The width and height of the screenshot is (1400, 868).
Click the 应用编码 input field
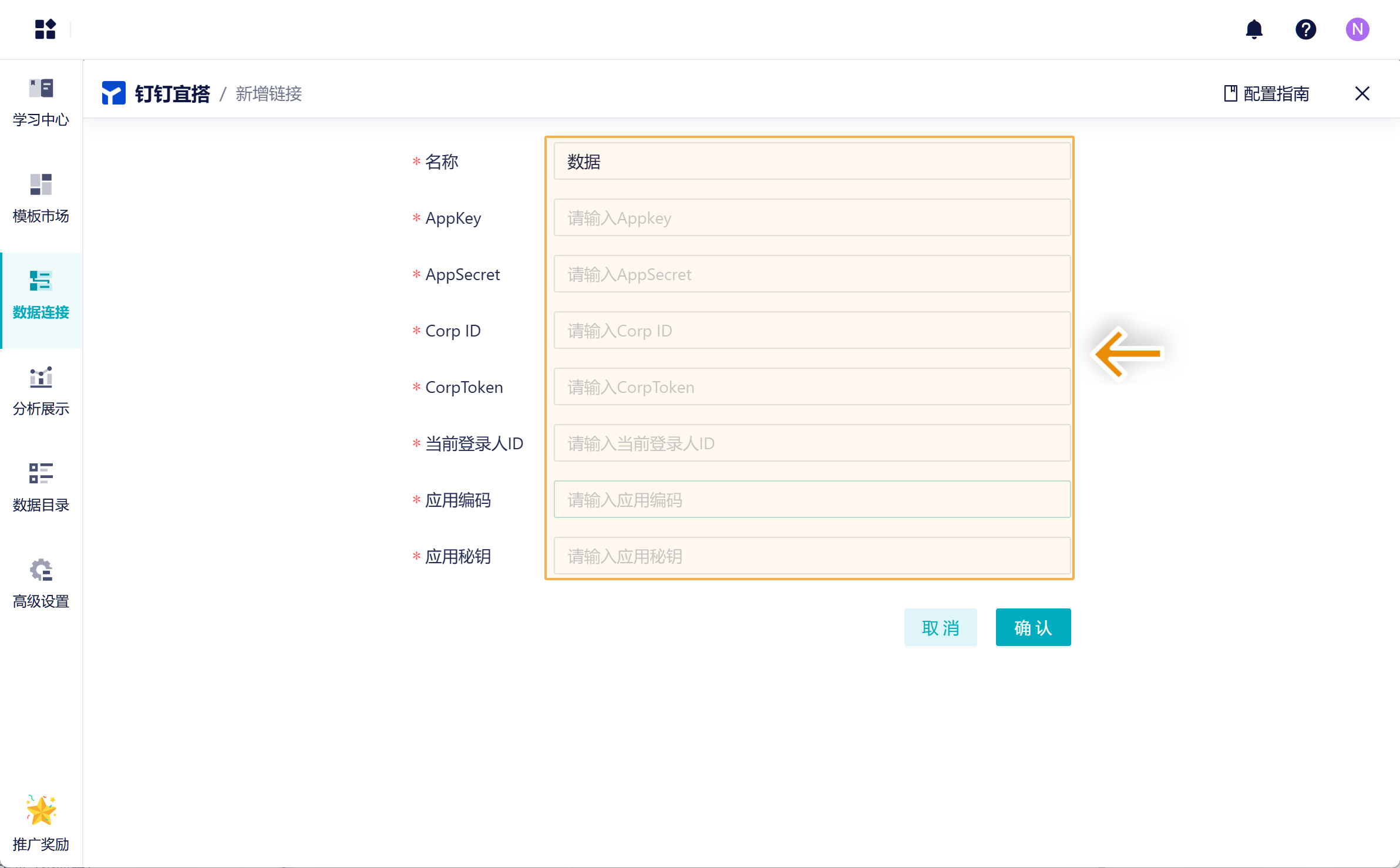812,500
